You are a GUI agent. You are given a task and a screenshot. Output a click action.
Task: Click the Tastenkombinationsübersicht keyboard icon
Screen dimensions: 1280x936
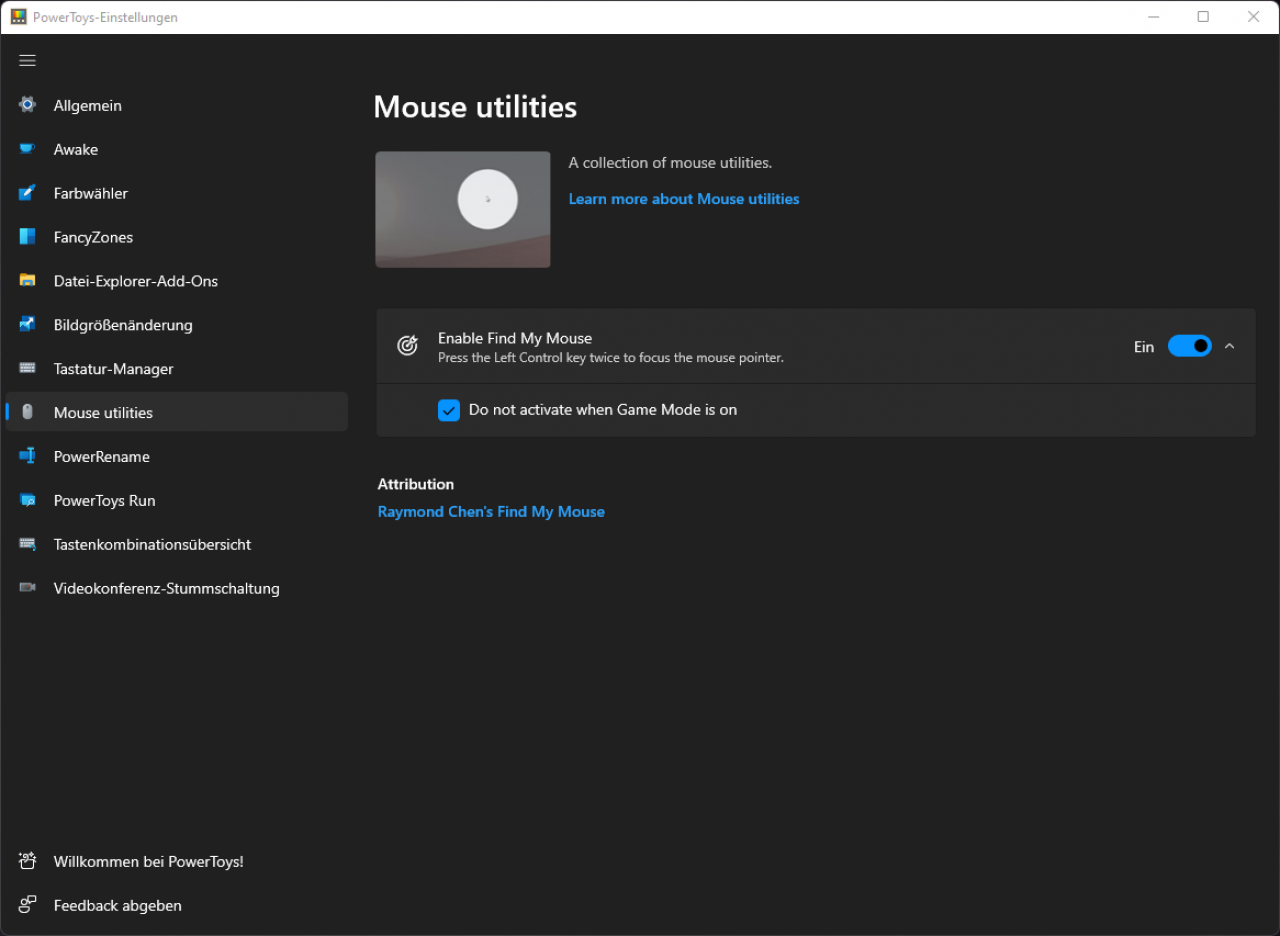point(27,544)
